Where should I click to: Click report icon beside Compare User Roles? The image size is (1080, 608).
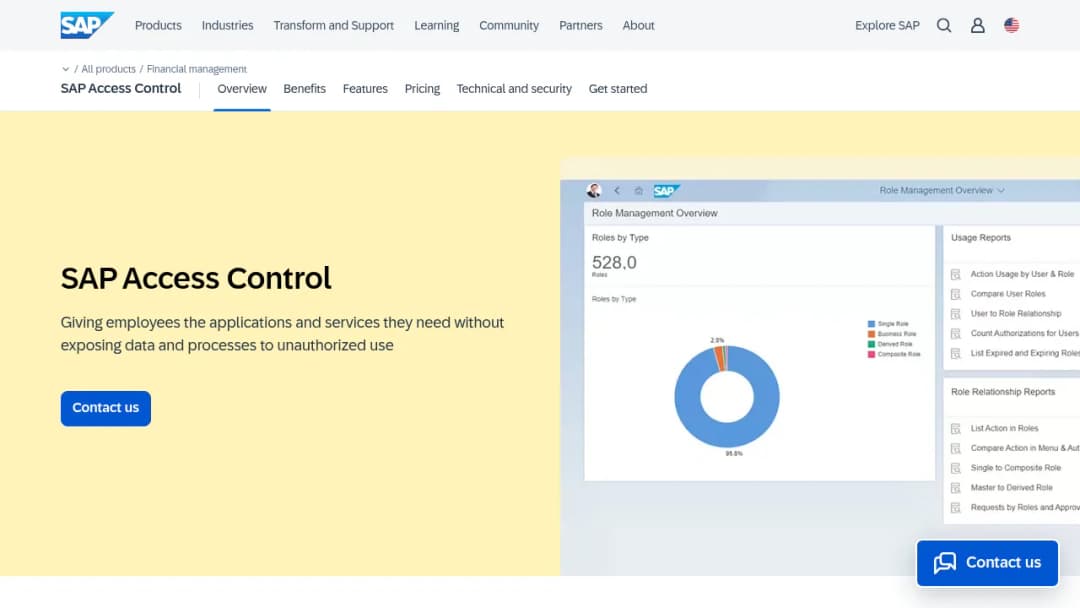click(955, 294)
